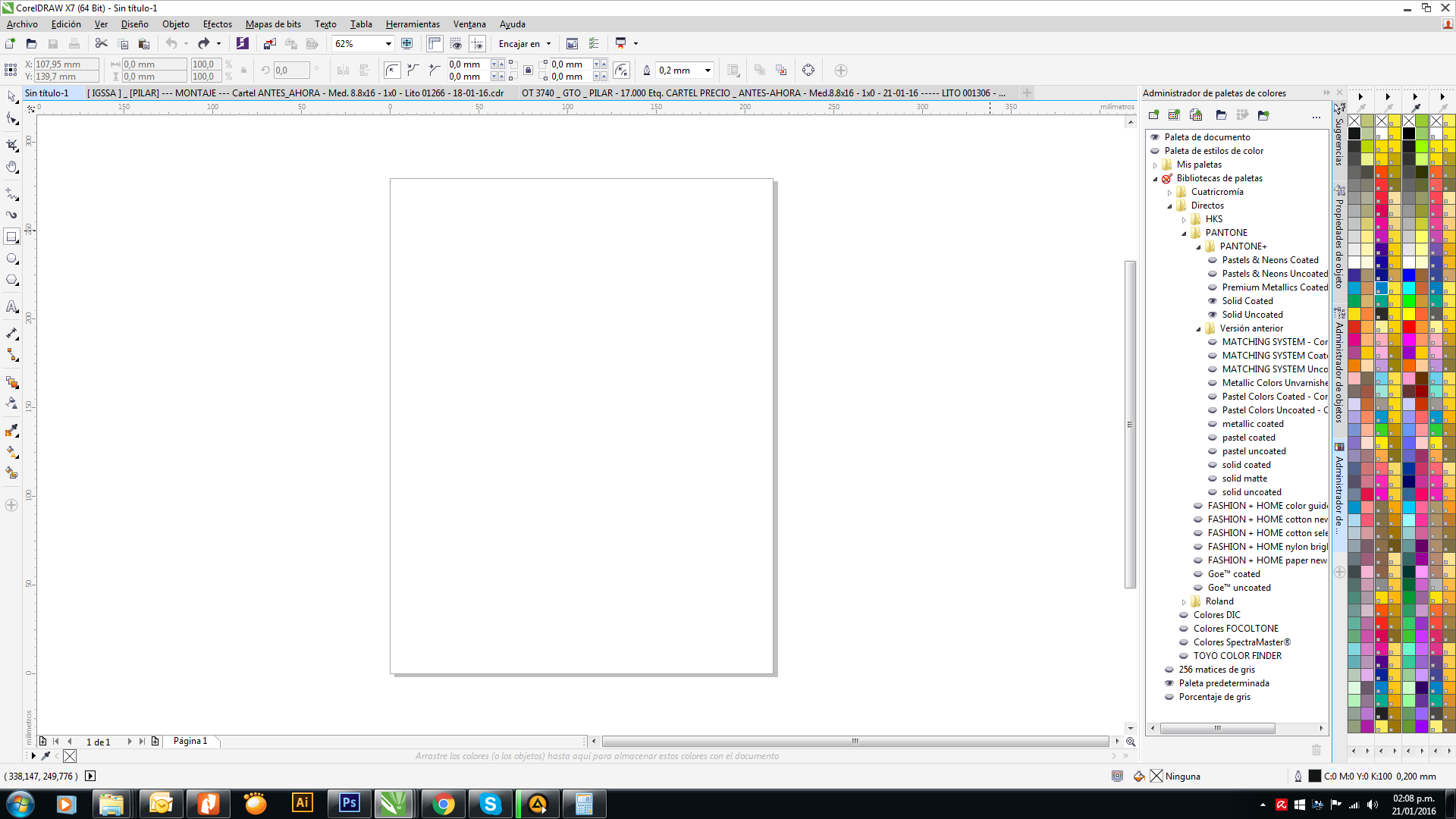Select the Pick tool in toolbox

[x=11, y=96]
